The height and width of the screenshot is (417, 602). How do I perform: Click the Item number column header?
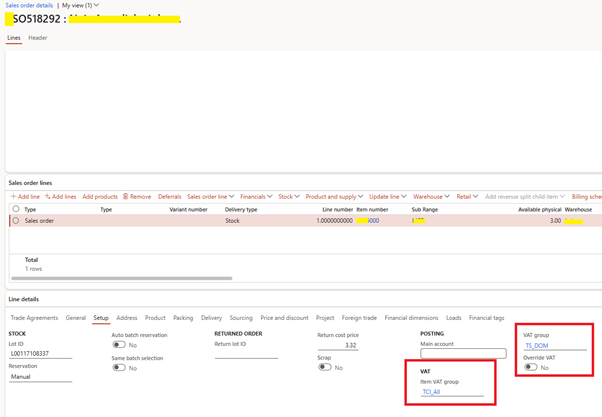pos(372,210)
